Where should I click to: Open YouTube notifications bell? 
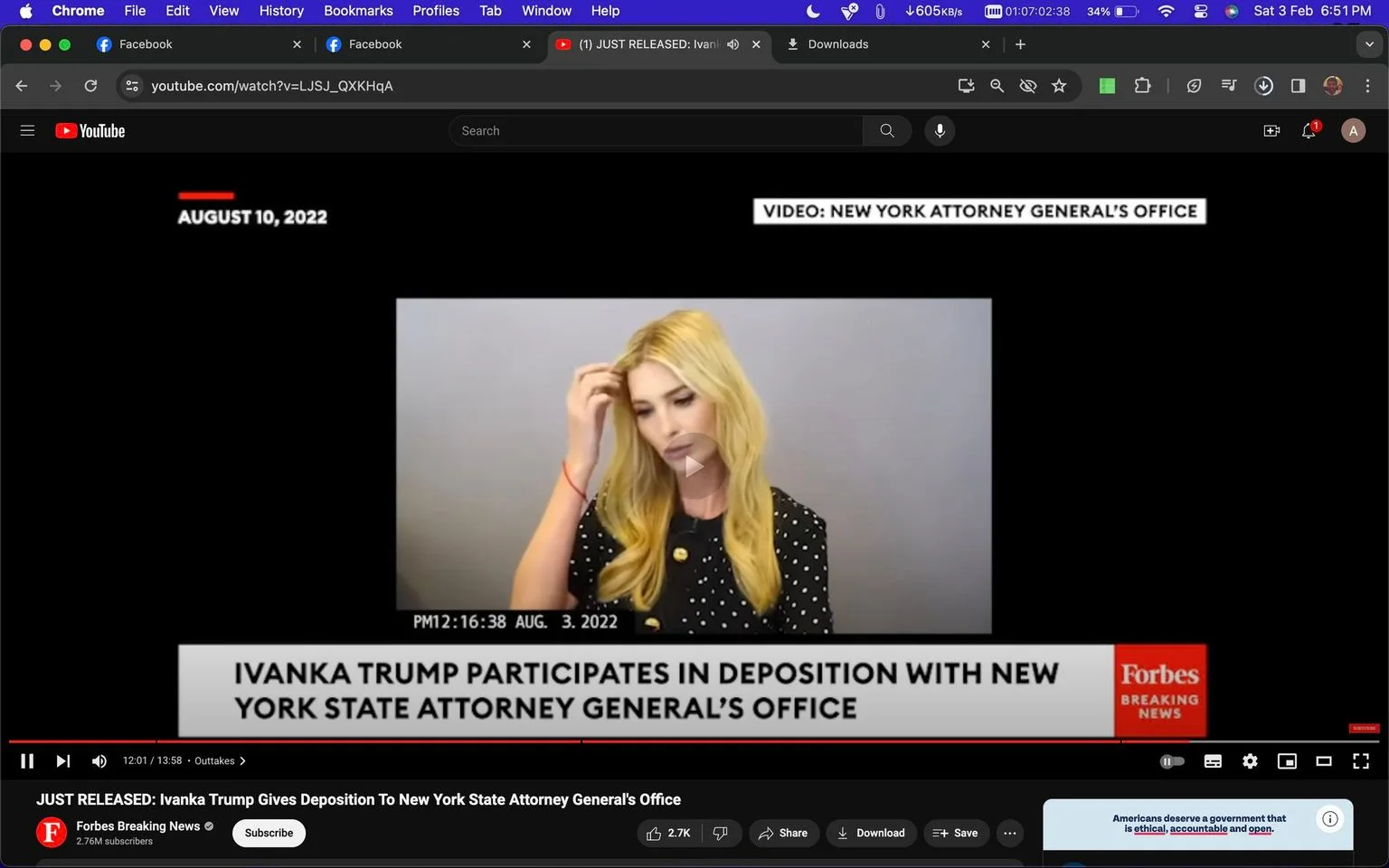click(x=1309, y=131)
